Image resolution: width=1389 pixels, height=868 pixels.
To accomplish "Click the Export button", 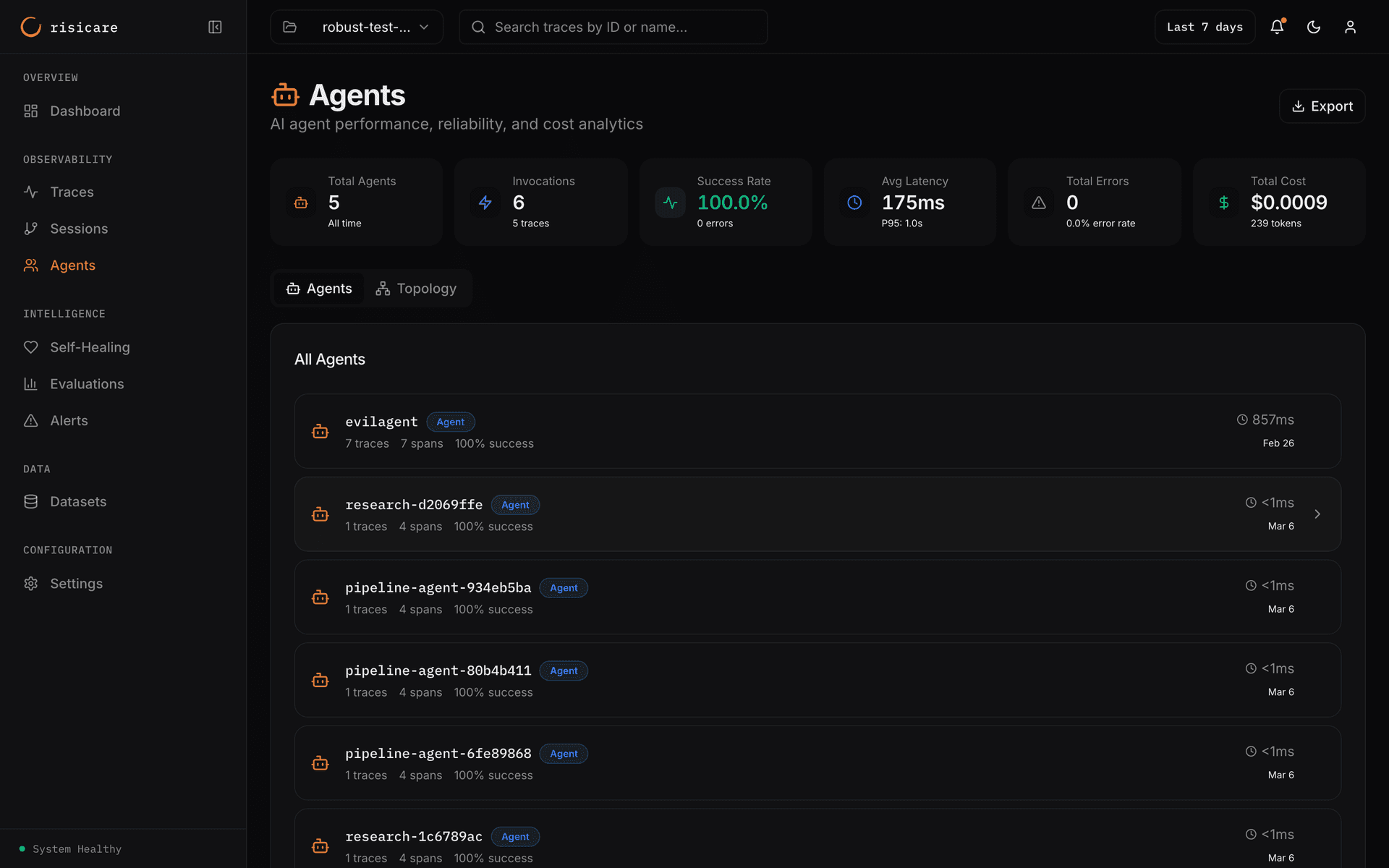I will click(1322, 106).
